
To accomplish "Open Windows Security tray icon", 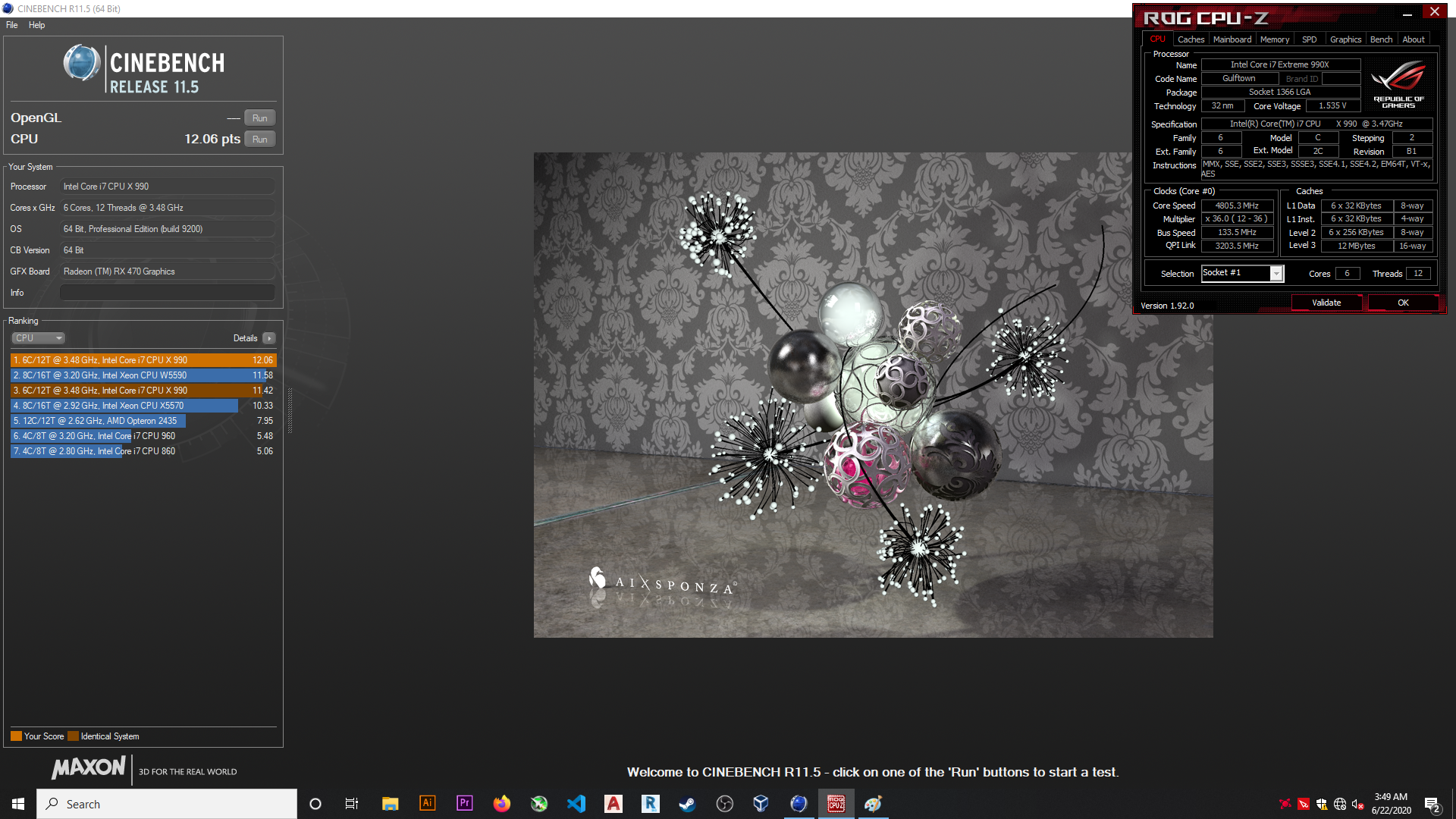I will click(1322, 804).
